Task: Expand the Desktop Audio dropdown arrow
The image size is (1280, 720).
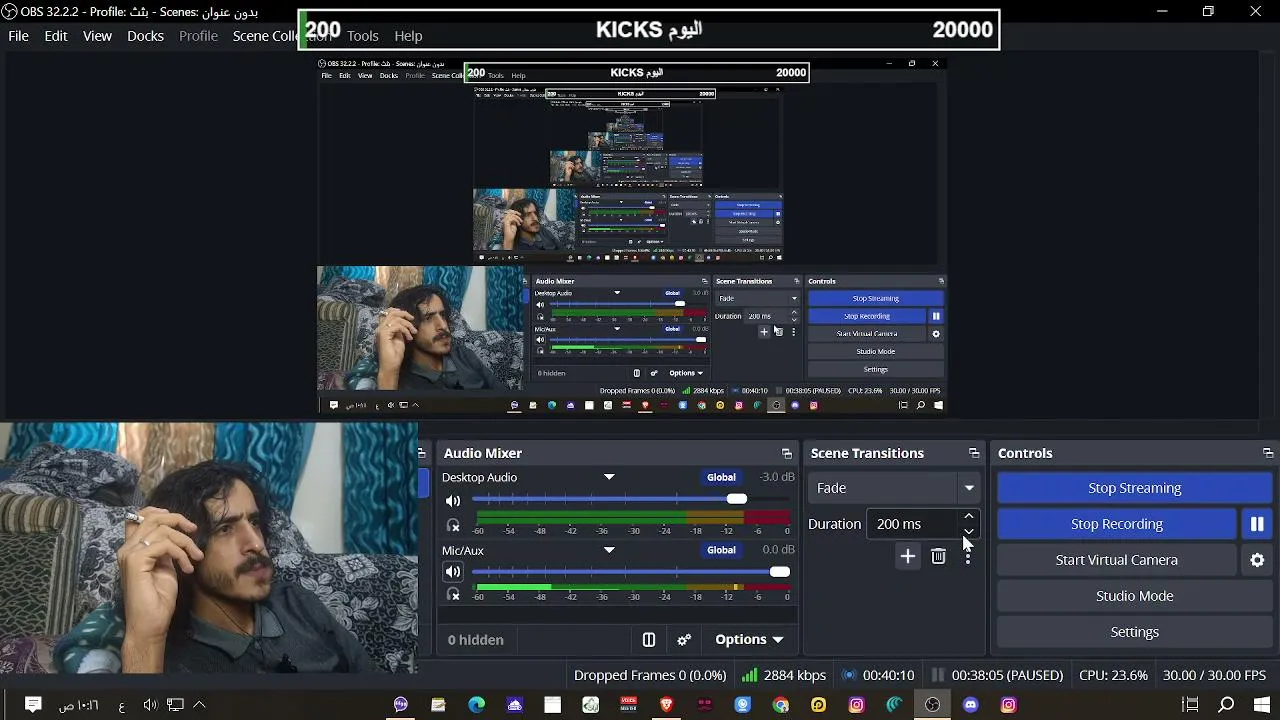Action: click(x=609, y=477)
